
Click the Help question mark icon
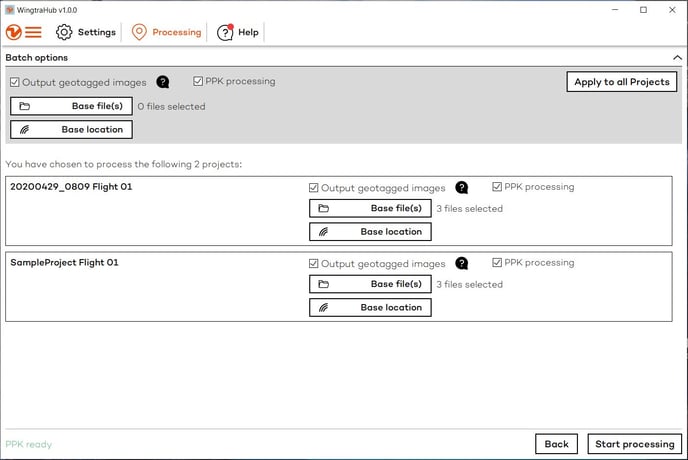pyautogui.click(x=225, y=32)
